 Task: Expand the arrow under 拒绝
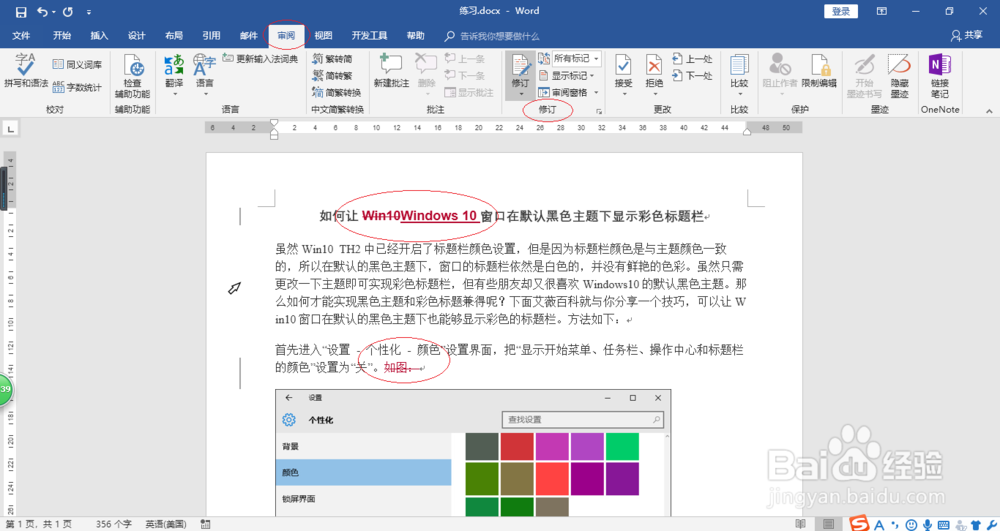654,94
